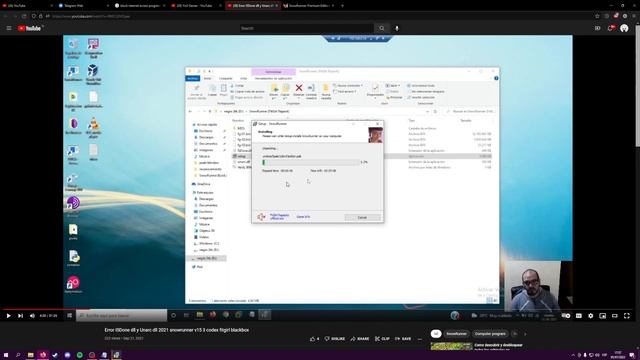640x360 pixels.
Task: Select the Computer program filter chip
Action: (x=490, y=334)
